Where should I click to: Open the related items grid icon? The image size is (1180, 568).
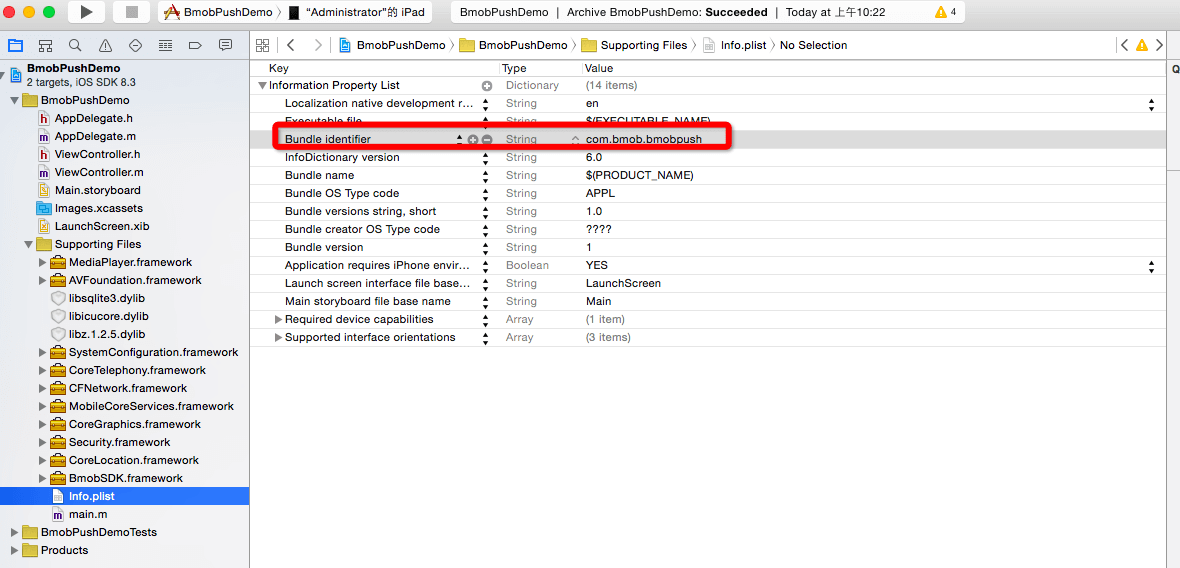click(263, 45)
